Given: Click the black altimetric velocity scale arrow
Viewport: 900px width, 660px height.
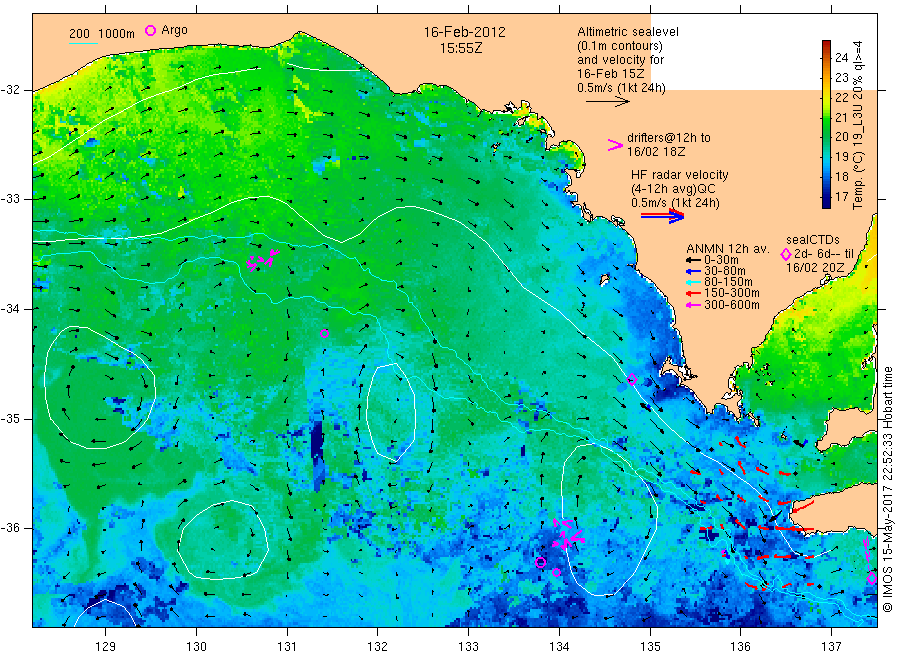Looking at the screenshot, I should coord(608,102).
